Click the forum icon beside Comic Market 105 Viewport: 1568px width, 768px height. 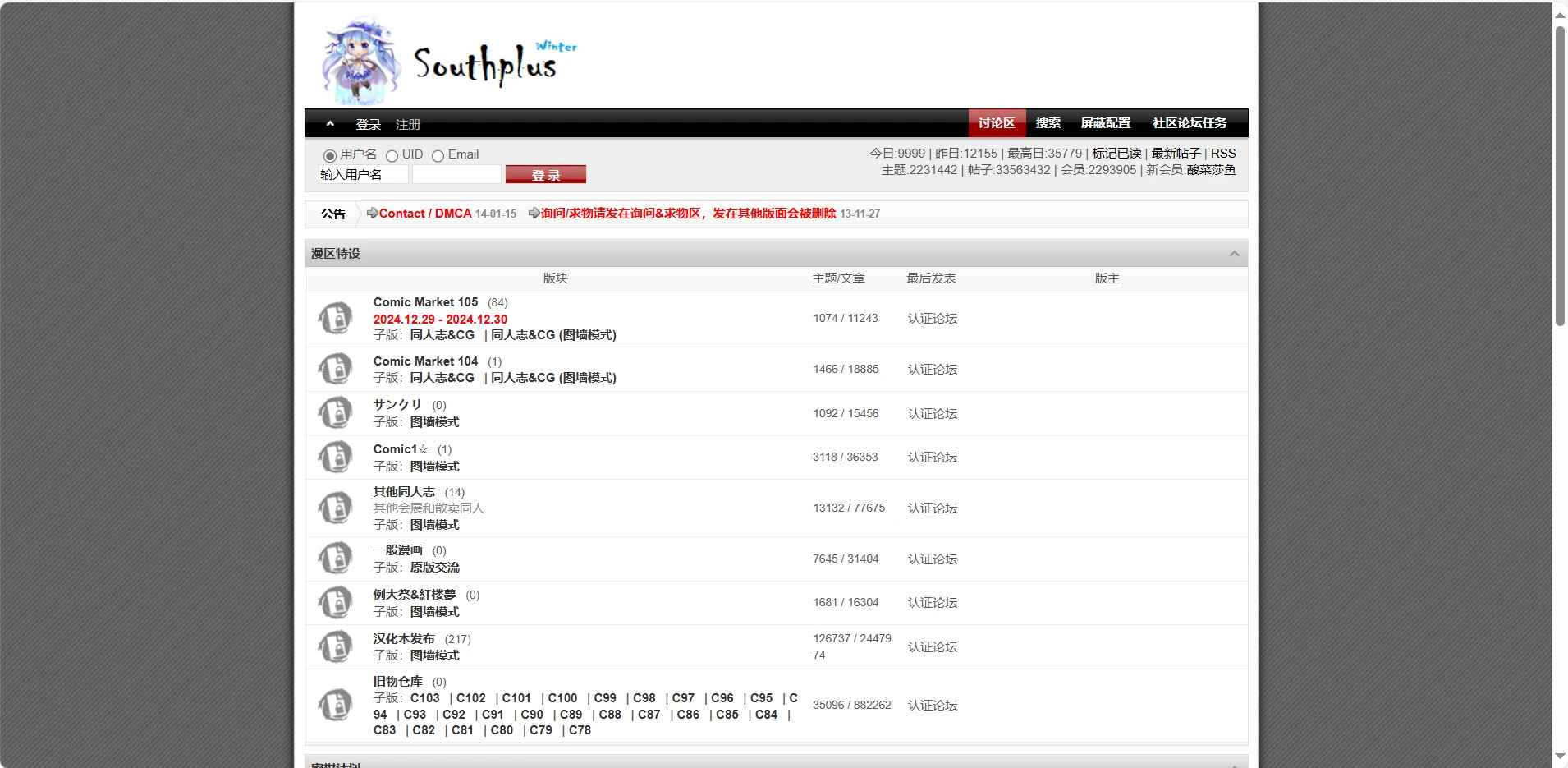point(335,318)
